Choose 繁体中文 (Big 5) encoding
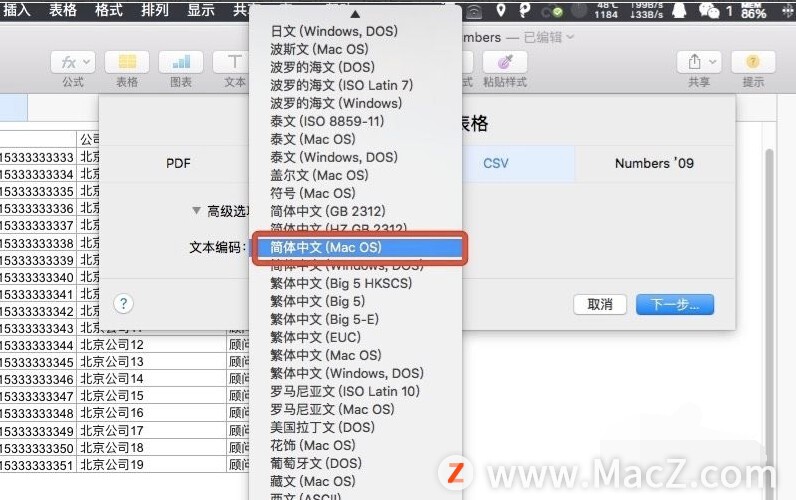Screen dimensions: 796x500 pos(355,301)
